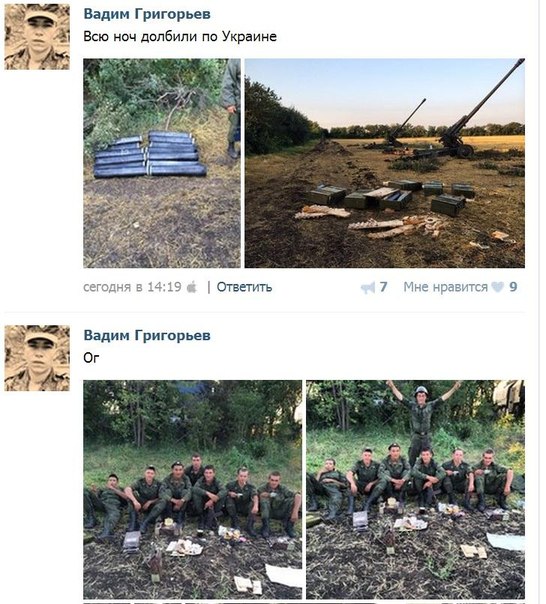Image resolution: width=546 pixels, height=604 pixels.
Task: Open Вадим Григорьев's name on the 'Ог' post
Action: 147,336
